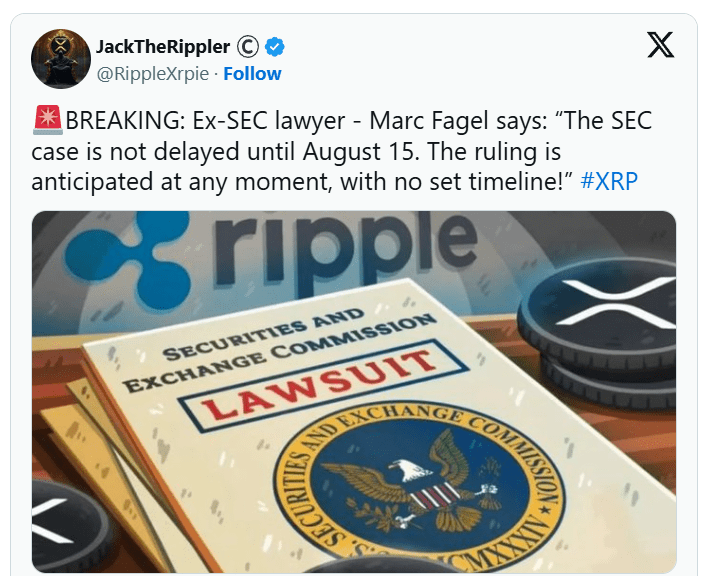Click the black XRP coin stack in image

[x=599, y=332]
